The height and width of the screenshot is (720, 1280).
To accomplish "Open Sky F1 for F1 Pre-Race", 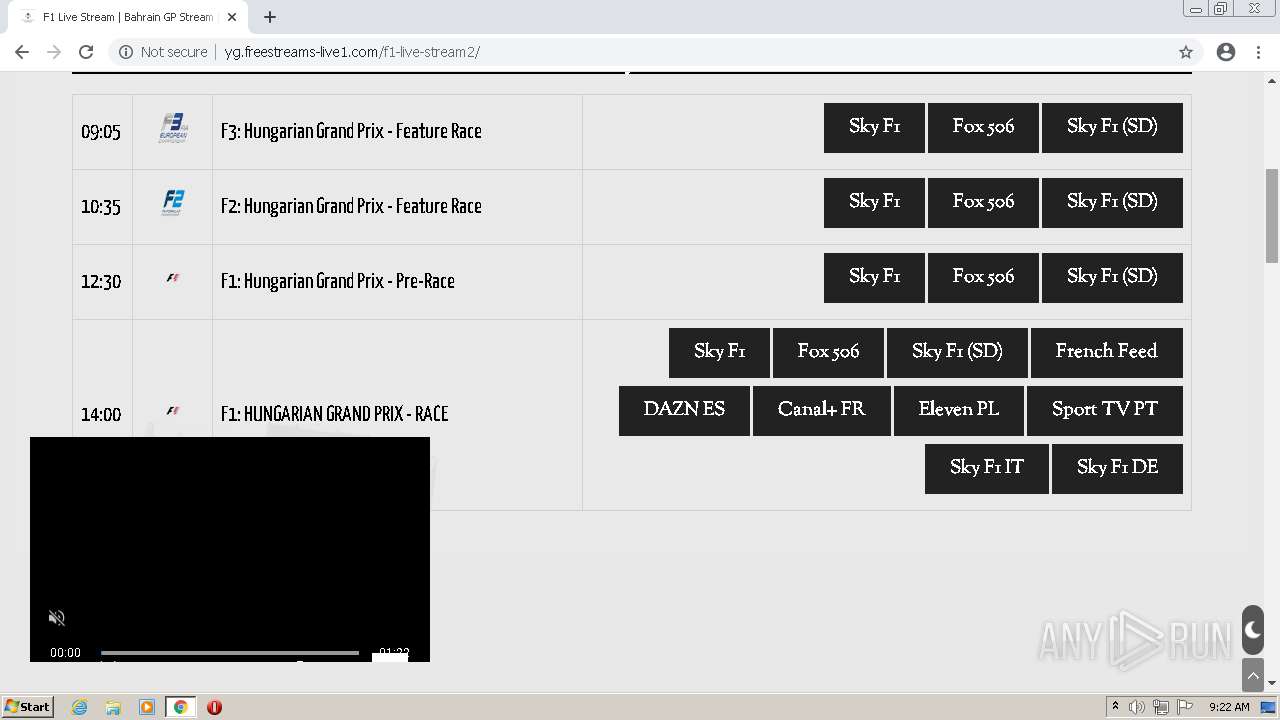I will (x=874, y=278).
